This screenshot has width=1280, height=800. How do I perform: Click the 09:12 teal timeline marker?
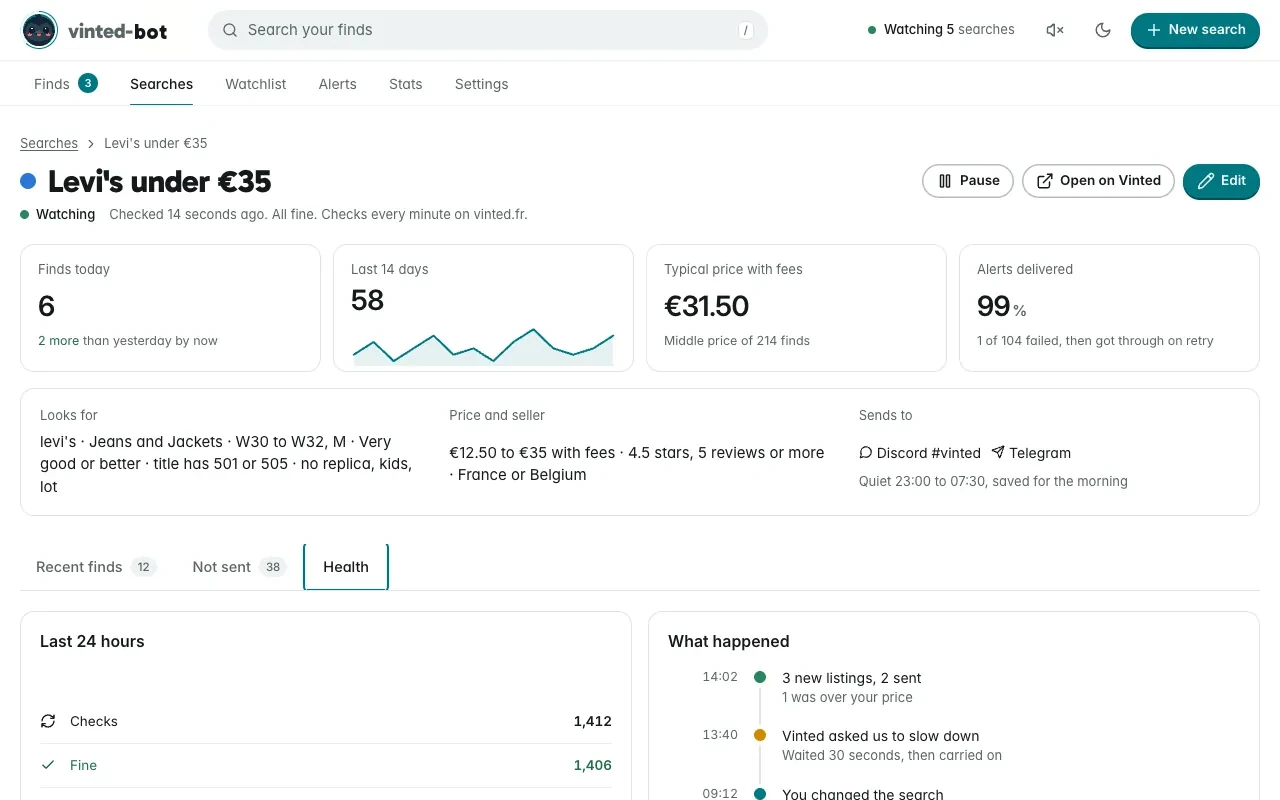click(760, 793)
